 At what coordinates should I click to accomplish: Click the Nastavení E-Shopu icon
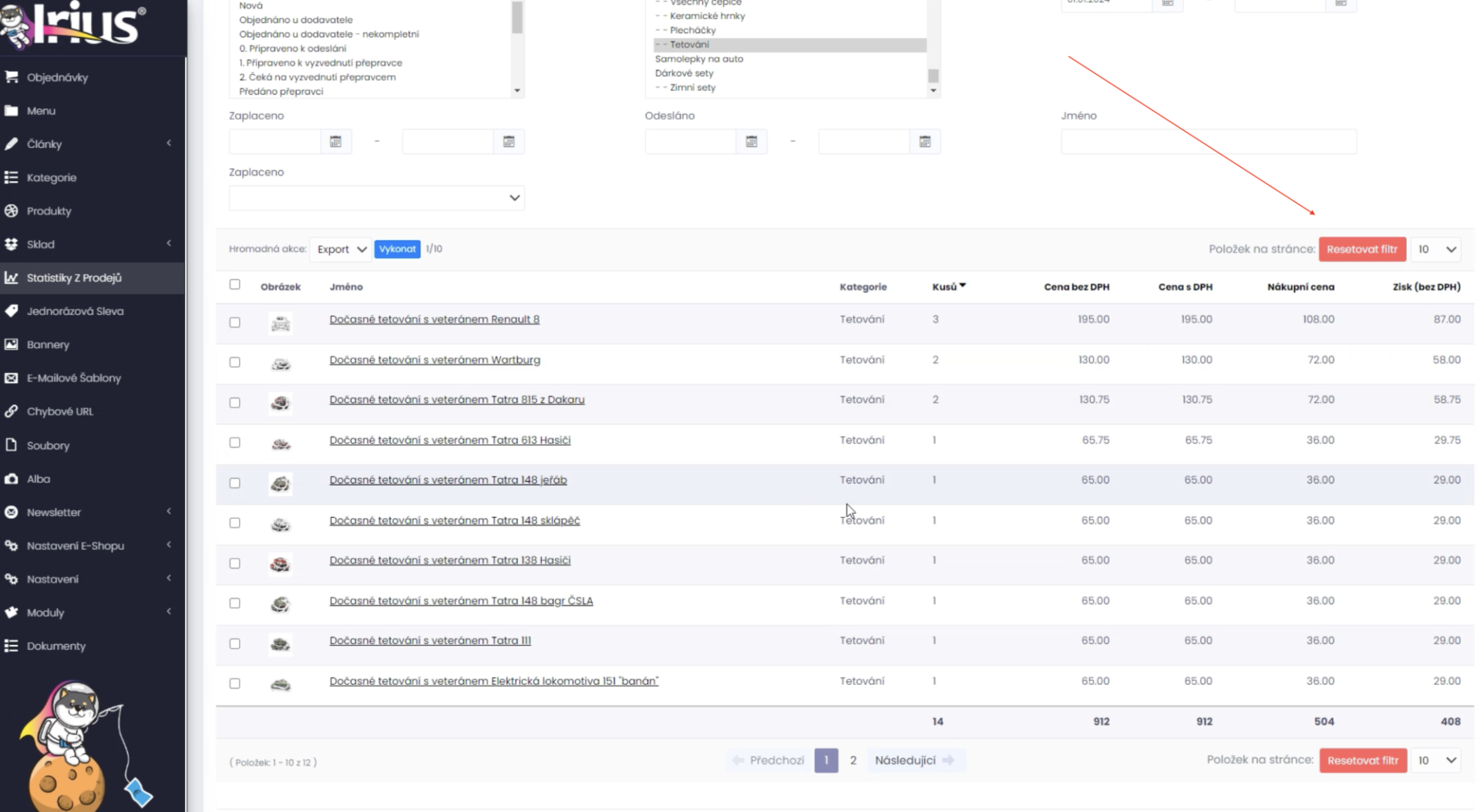click(x=12, y=545)
